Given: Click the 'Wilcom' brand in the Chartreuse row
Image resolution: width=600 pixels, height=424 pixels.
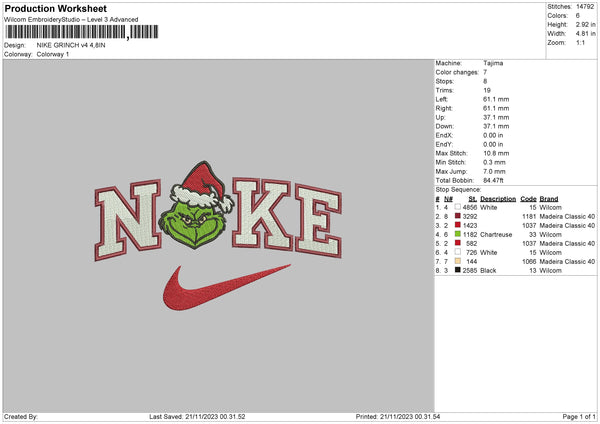Looking at the screenshot, I should pyautogui.click(x=551, y=235).
